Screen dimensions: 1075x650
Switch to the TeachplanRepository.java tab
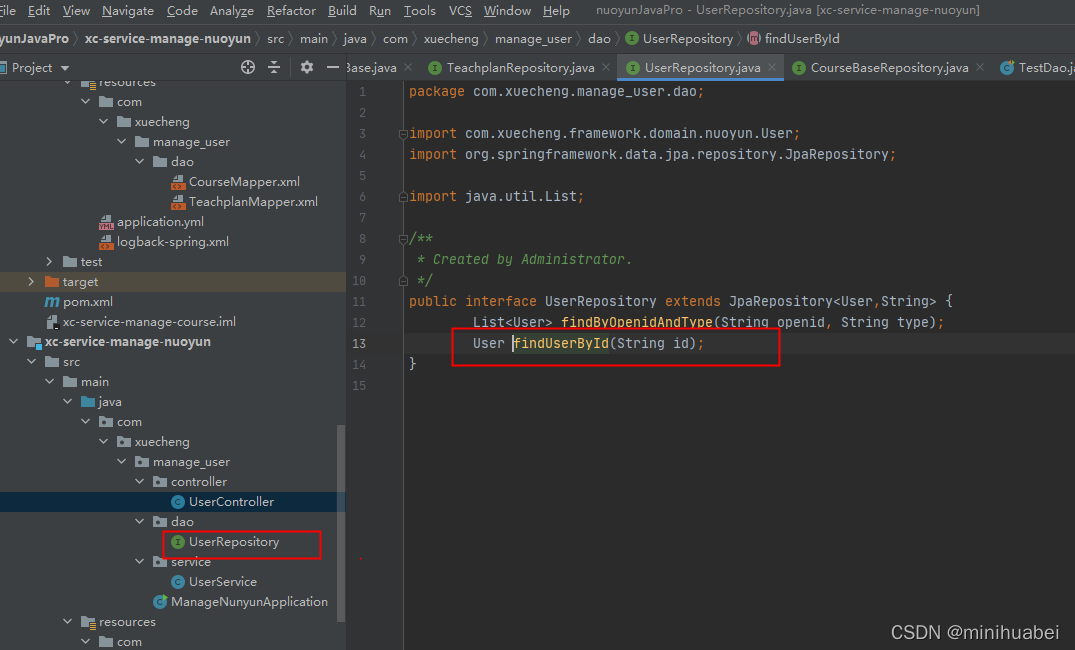click(x=520, y=68)
